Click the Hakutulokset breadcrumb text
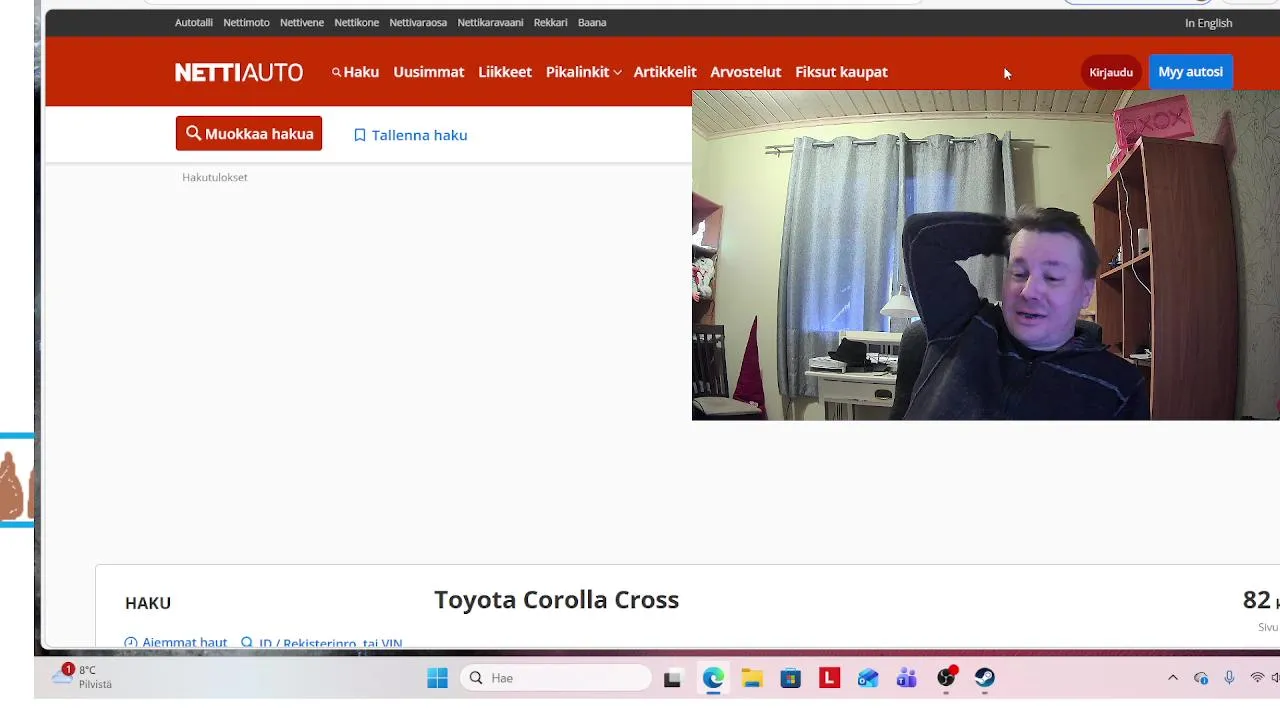 tap(215, 177)
